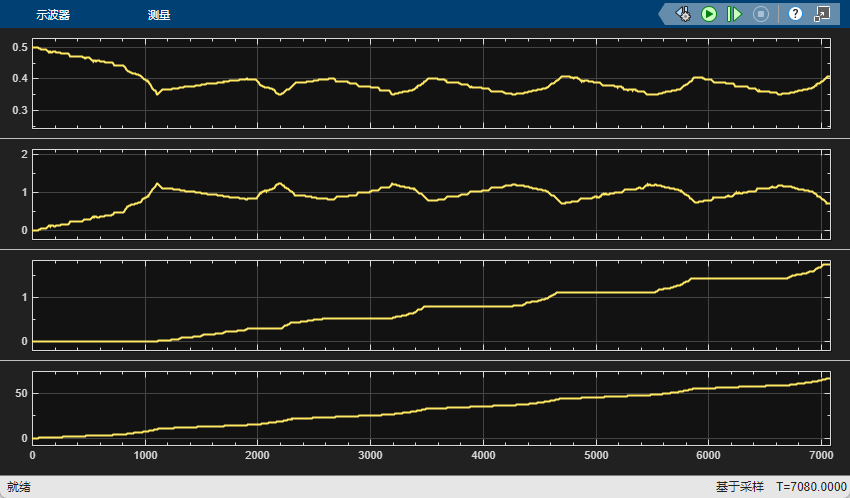Image resolution: width=850 pixels, height=498 pixels.
Task: Click the grayed-out Stop simulation button
Action: pos(761,14)
